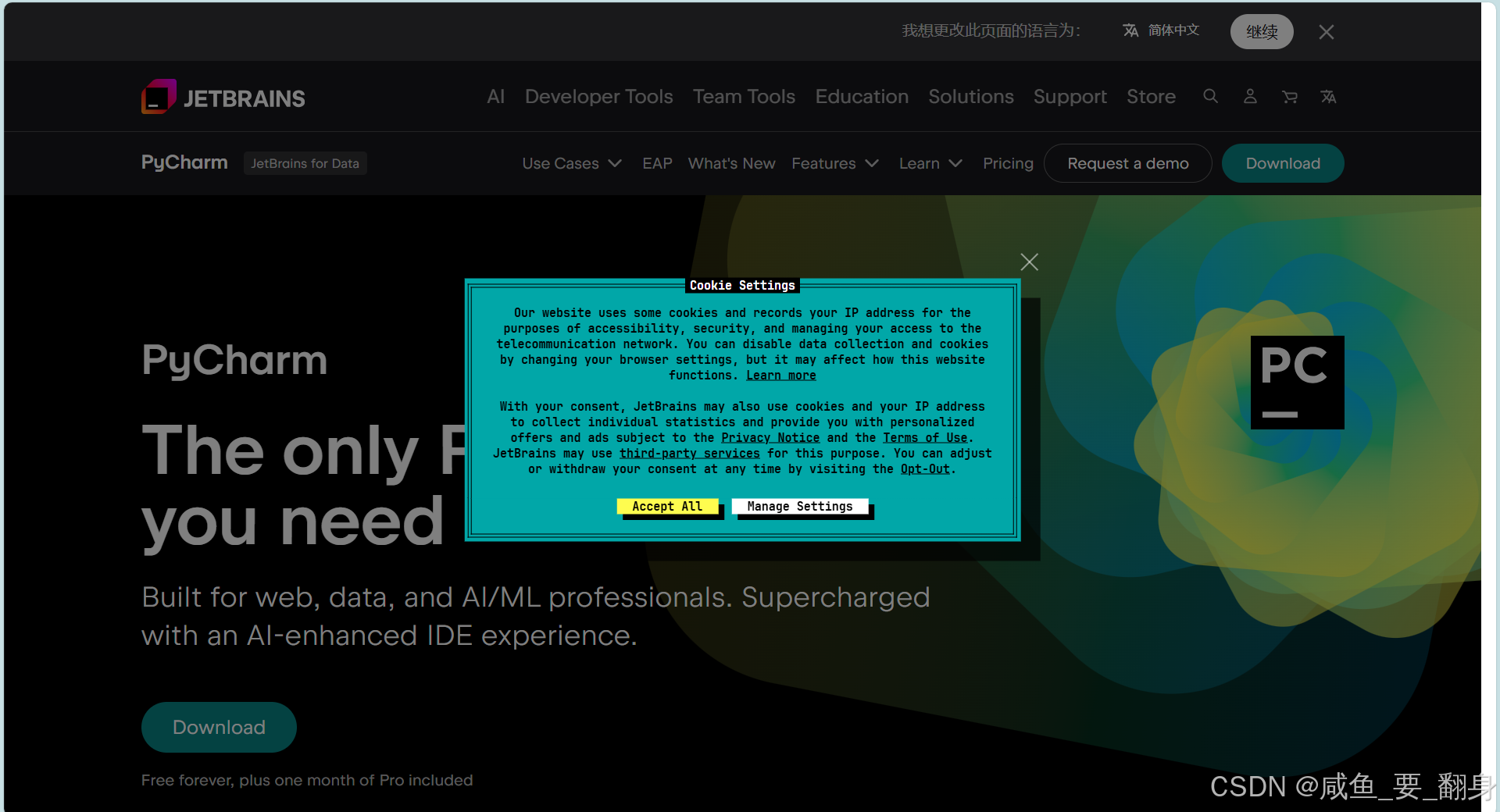Click 'Free forever, plus one month of Pro included' text
Screen dimensions: 1500x812
point(307,780)
